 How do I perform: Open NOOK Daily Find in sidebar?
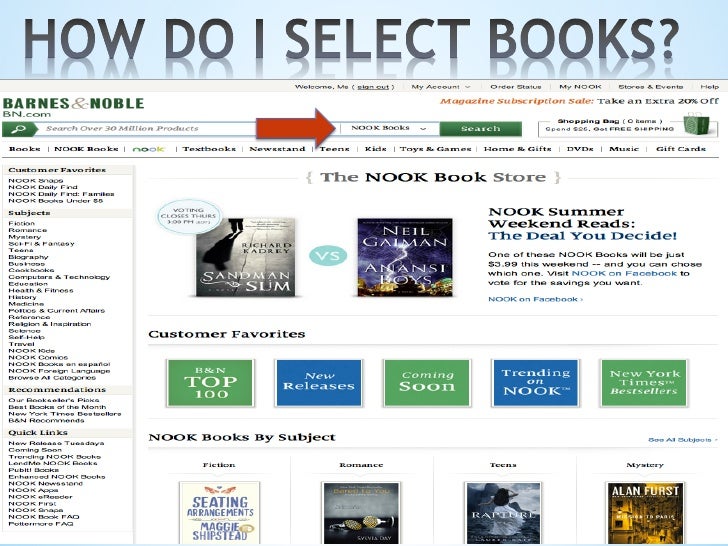(x=43, y=187)
